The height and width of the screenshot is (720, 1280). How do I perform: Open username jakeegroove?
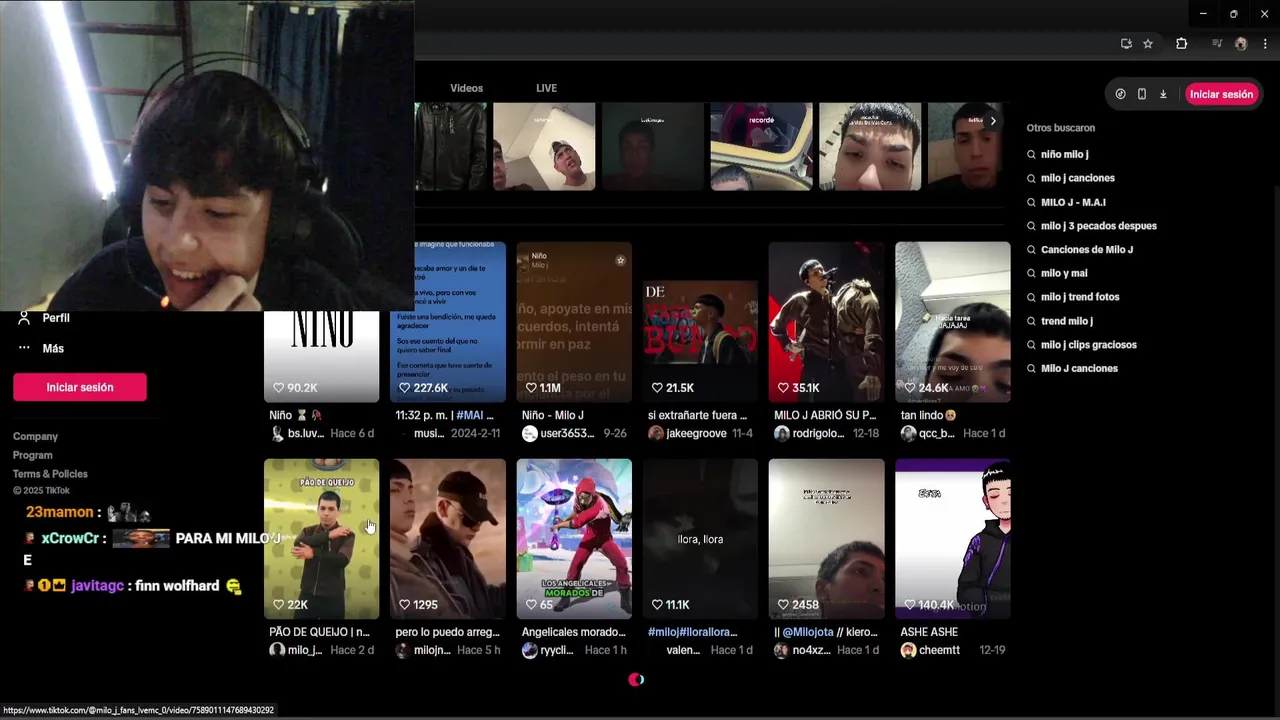(696, 433)
